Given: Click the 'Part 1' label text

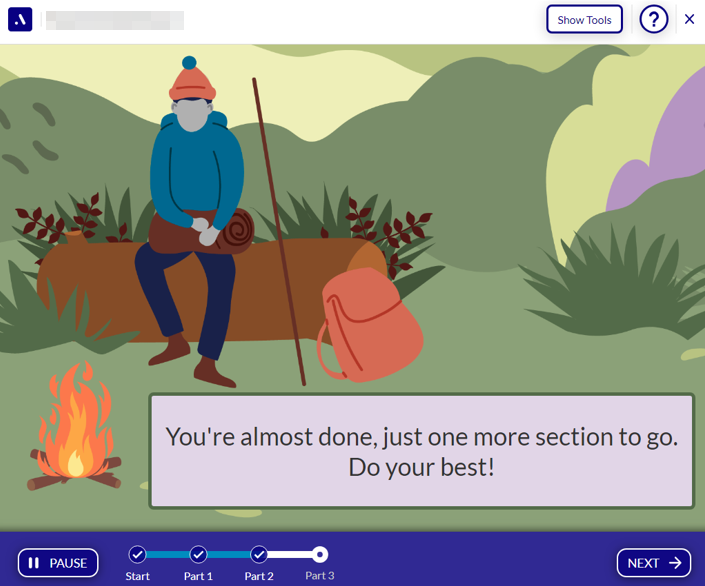Looking at the screenshot, I should click(x=198, y=576).
